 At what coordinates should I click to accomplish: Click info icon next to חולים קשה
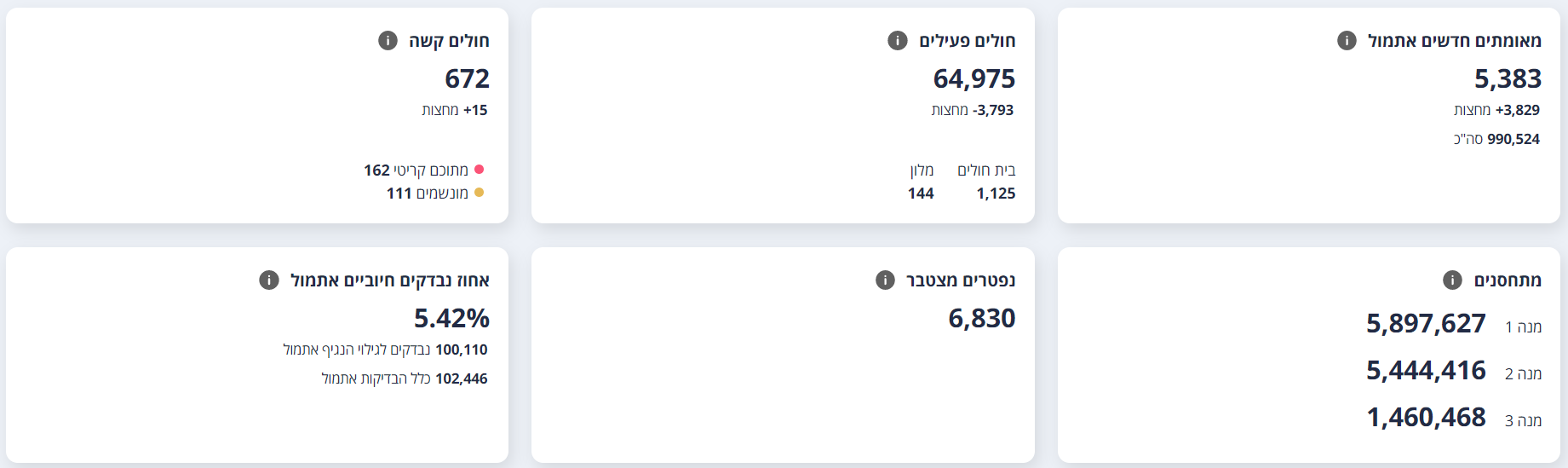[388, 40]
